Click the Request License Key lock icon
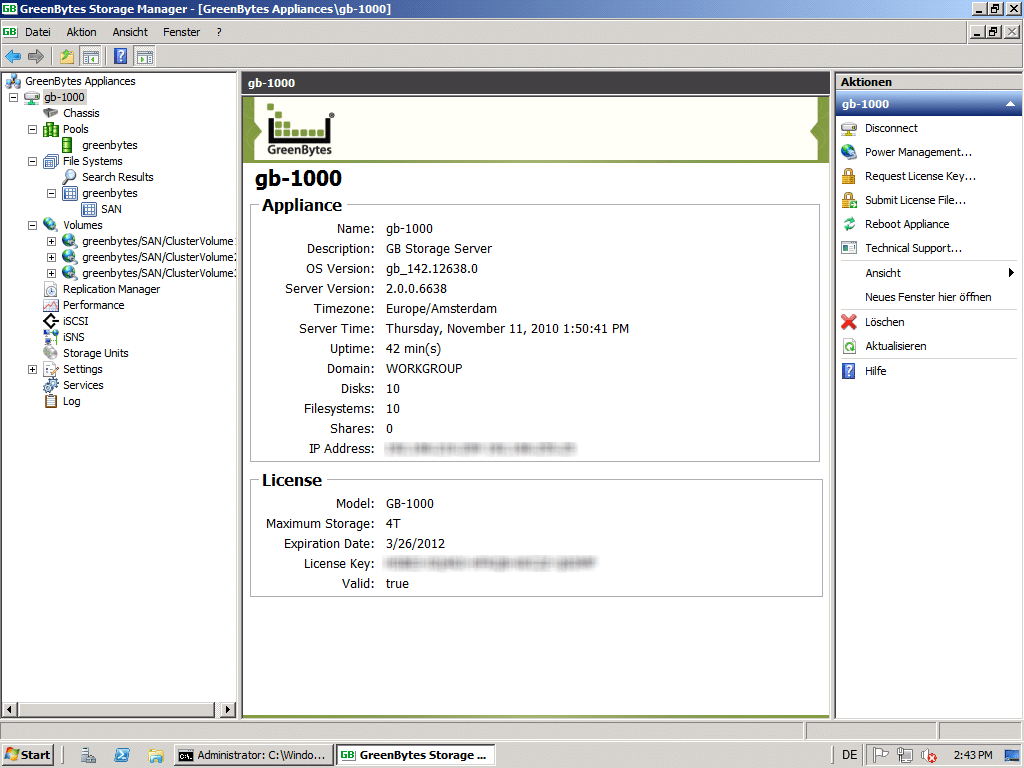 pos(849,176)
